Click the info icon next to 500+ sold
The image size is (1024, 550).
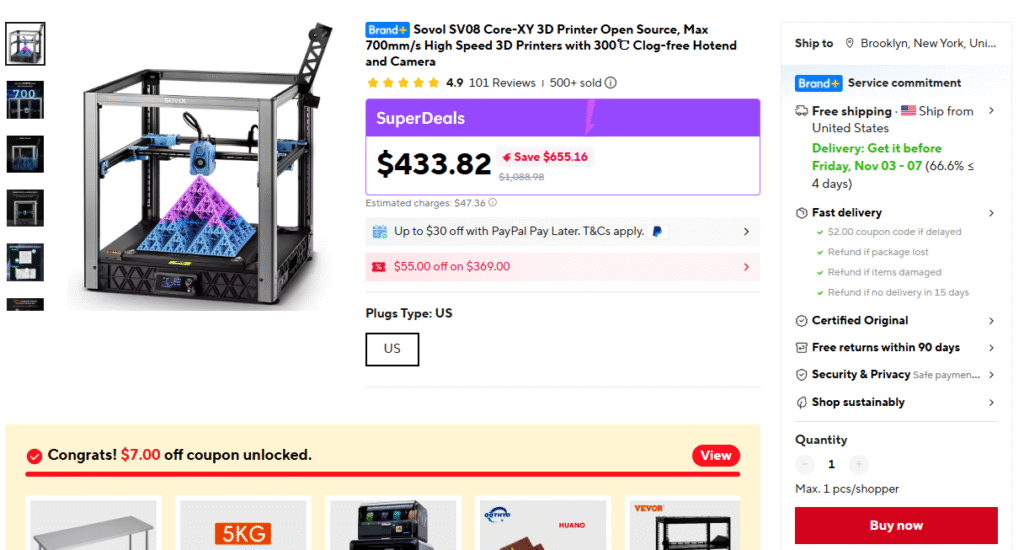tap(611, 83)
